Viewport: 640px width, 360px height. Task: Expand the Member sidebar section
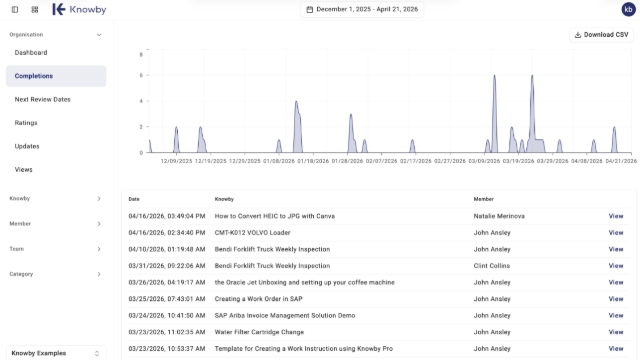click(x=56, y=224)
